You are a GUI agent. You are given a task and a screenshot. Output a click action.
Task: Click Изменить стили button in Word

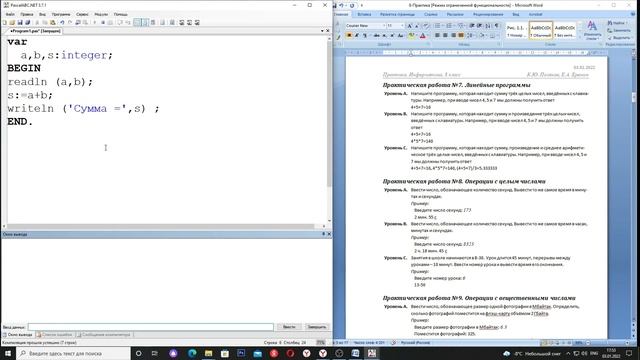click(592, 31)
